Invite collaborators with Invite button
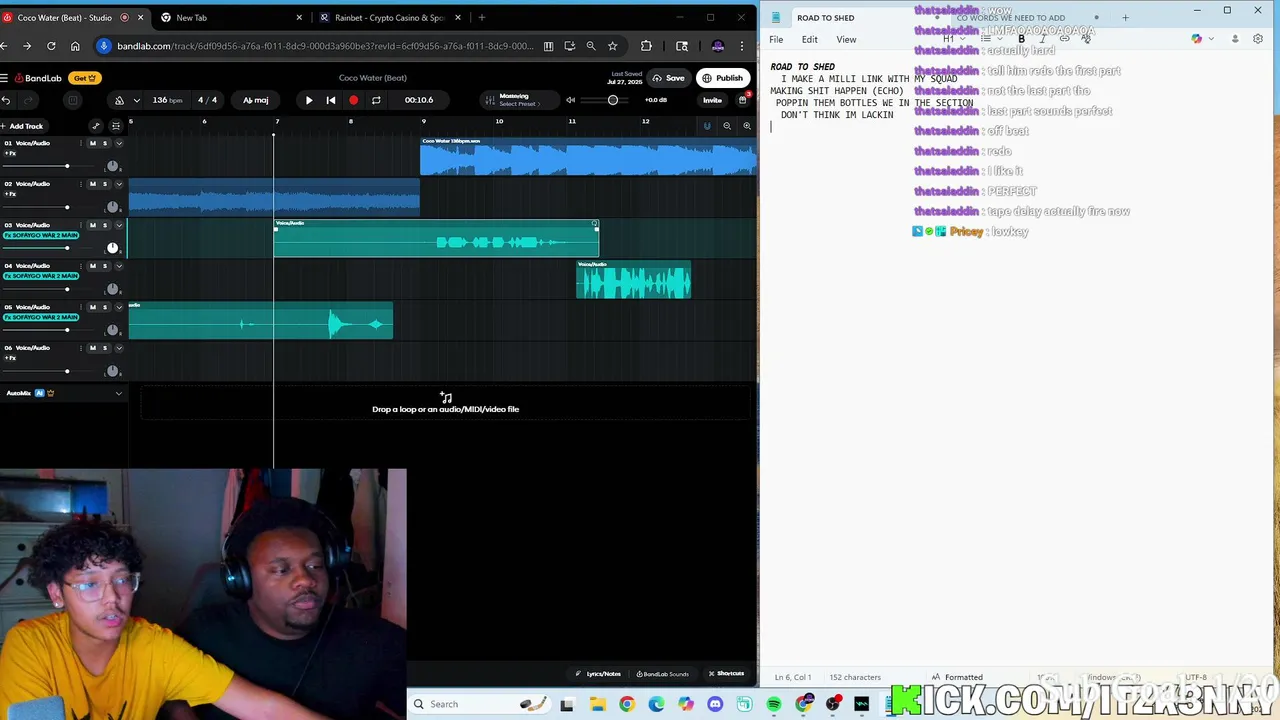1280x720 pixels. pos(712,100)
